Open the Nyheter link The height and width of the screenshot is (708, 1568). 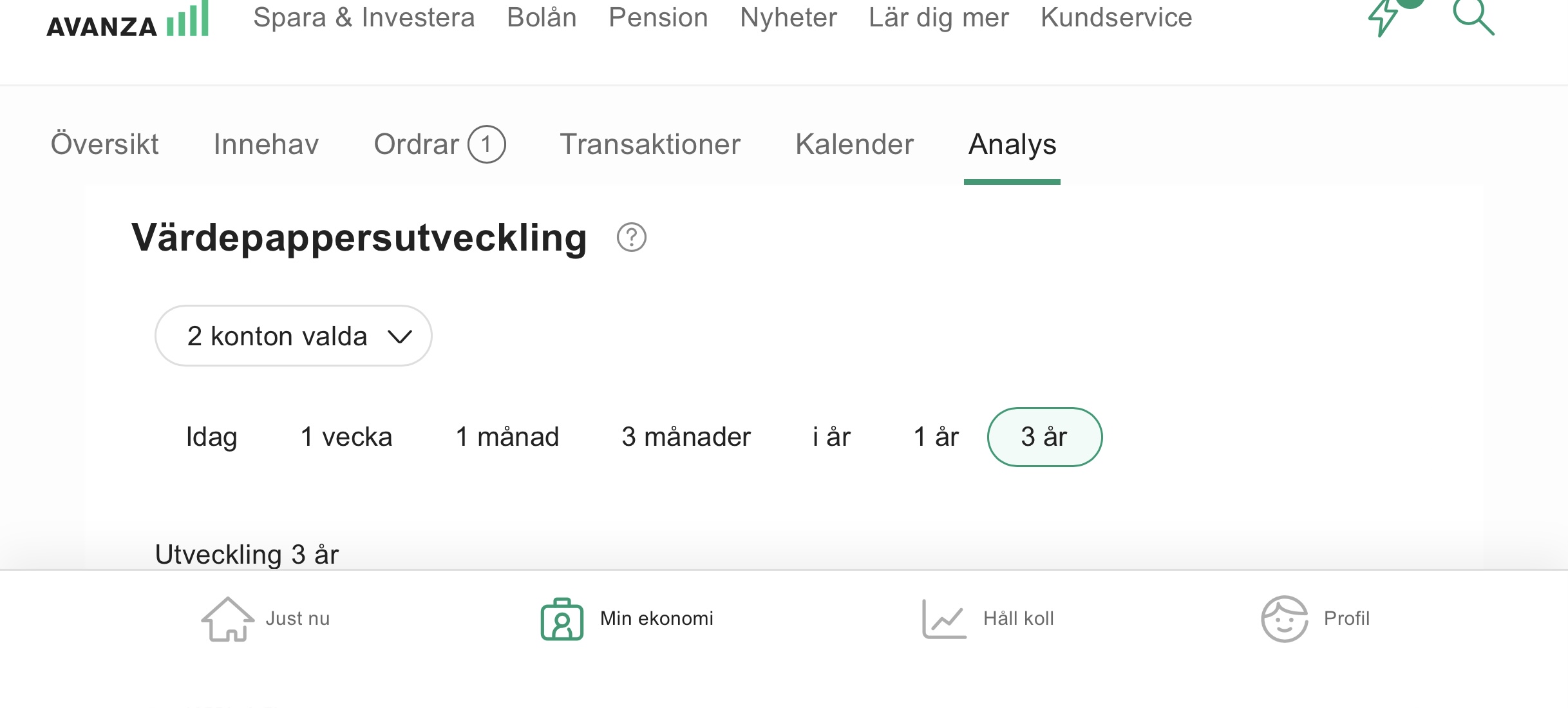click(788, 17)
